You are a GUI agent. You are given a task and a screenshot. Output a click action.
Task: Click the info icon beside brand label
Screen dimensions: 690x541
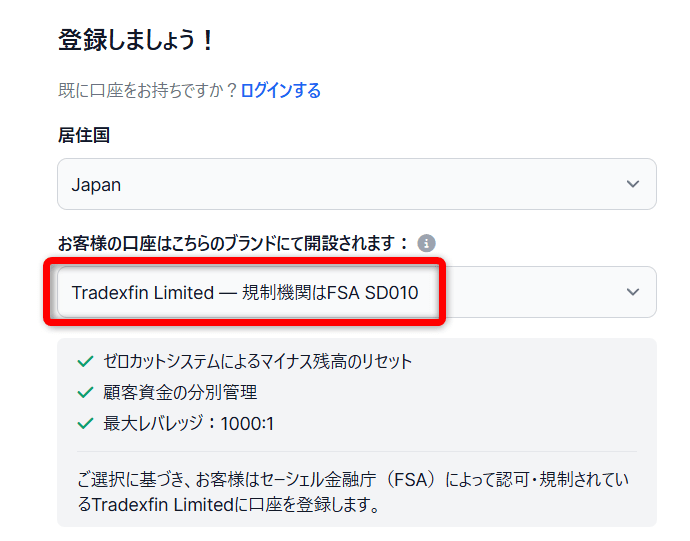click(x=426, y=243)
